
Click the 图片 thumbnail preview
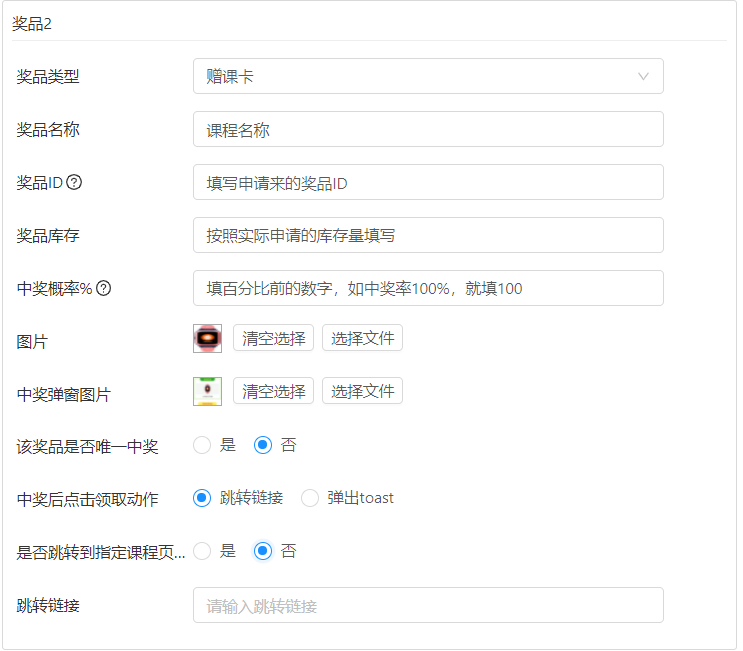pyautogui.click(x=207, y=338)
